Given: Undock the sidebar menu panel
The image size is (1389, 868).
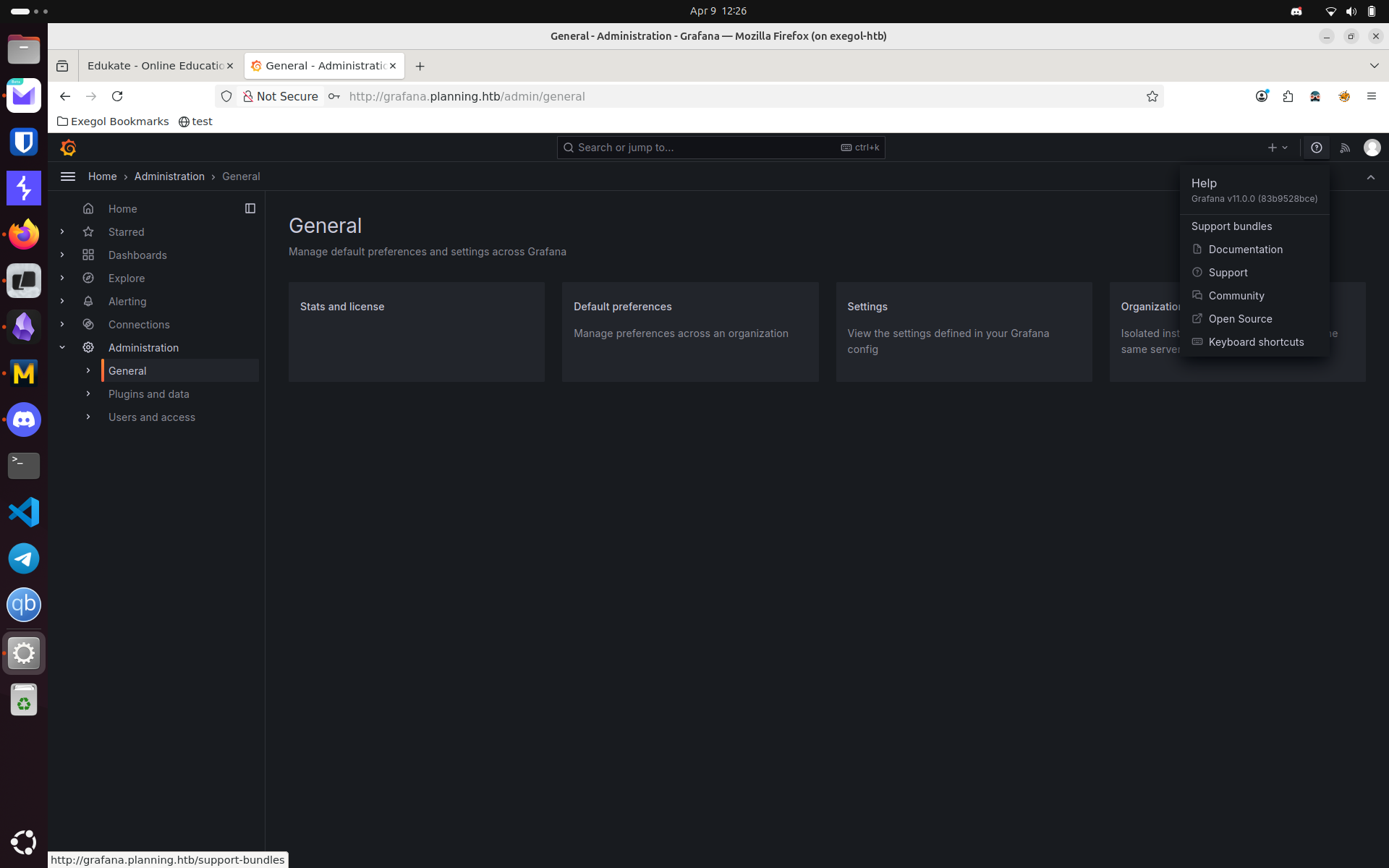Looking at the screenshot, I should click(250, 209).
